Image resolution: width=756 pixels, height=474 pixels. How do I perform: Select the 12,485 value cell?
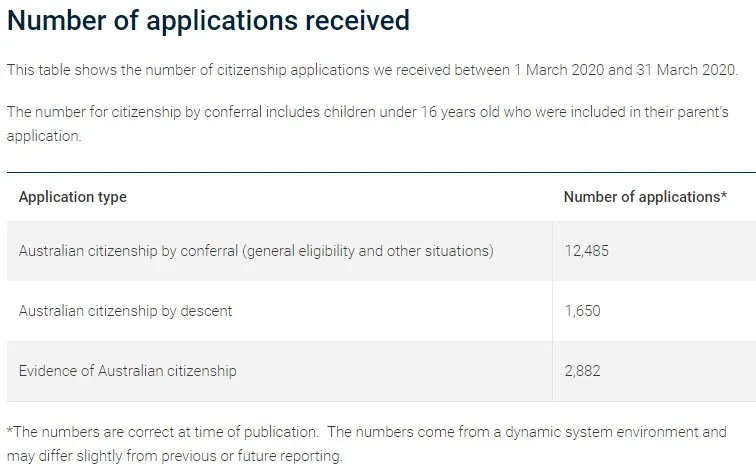586,251
